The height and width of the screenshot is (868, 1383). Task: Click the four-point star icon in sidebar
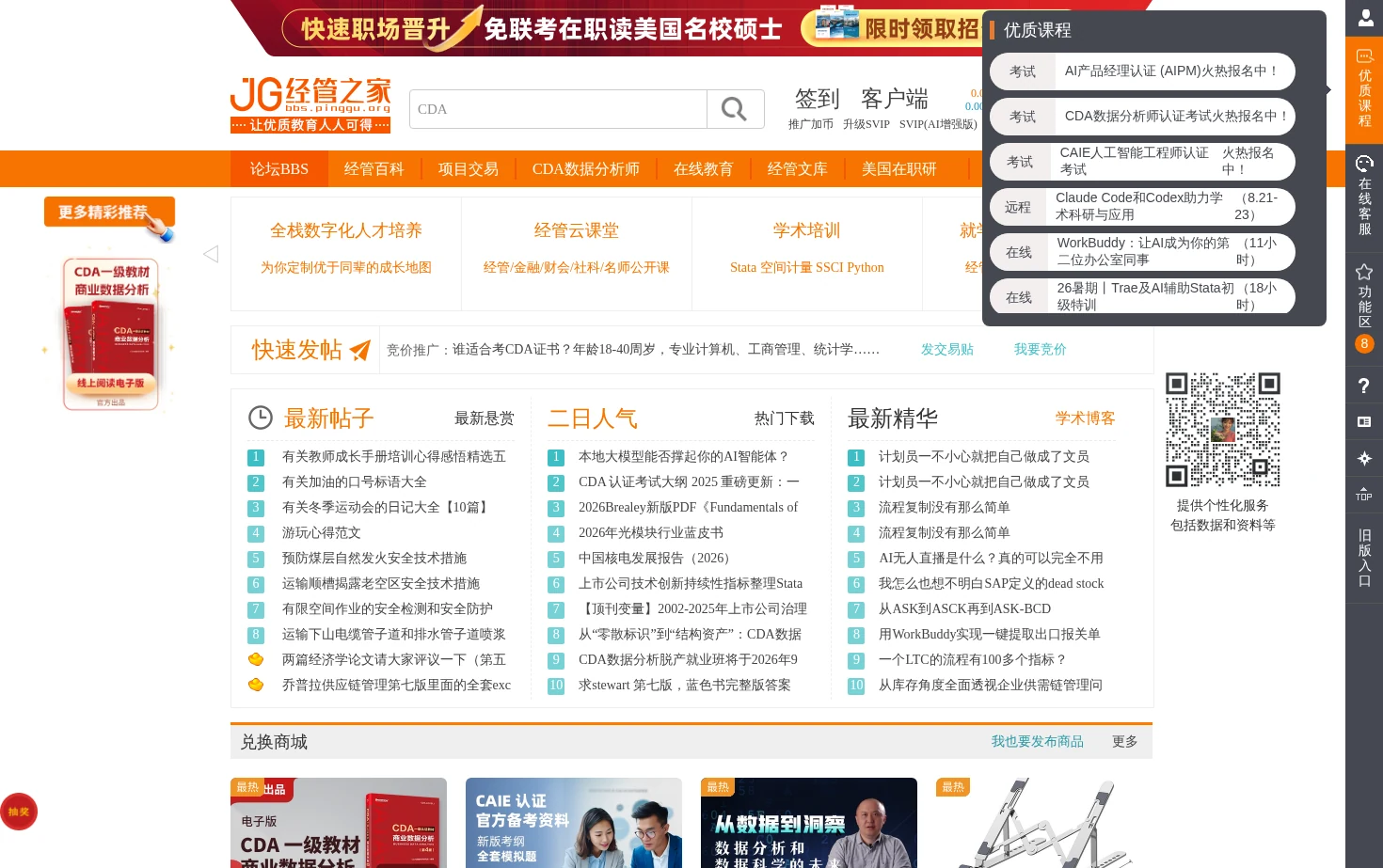click(x=1364, y=459)
